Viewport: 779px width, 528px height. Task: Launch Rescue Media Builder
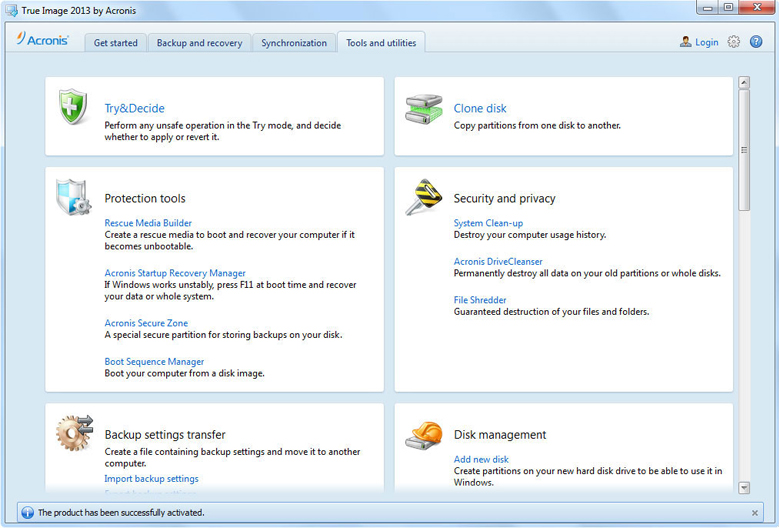click(148, 223)
